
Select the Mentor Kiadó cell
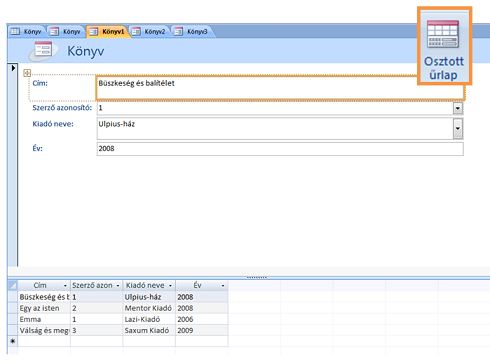(149, 308)
